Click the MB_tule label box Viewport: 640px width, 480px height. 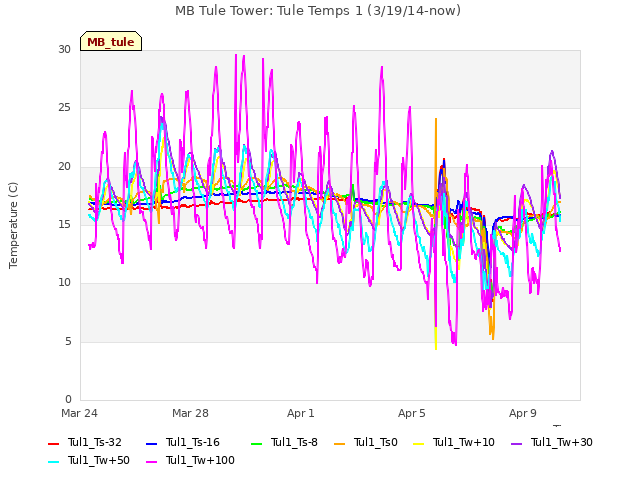point(111,41)
